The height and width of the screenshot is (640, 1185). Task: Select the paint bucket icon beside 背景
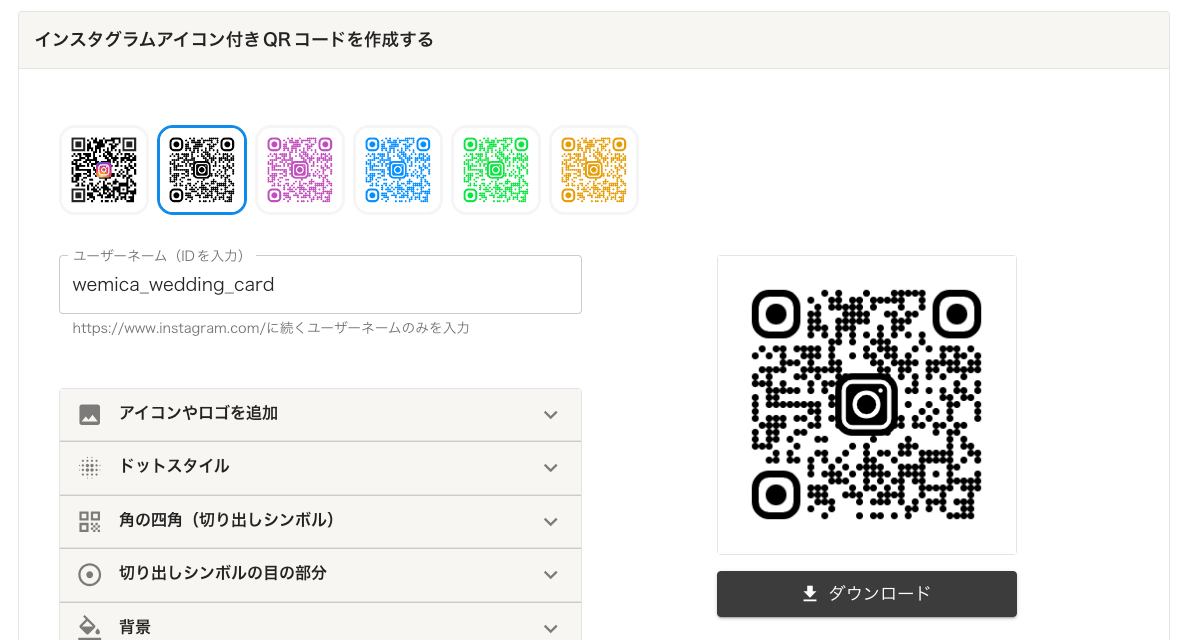pyautogui.click(x=88, y=627)
